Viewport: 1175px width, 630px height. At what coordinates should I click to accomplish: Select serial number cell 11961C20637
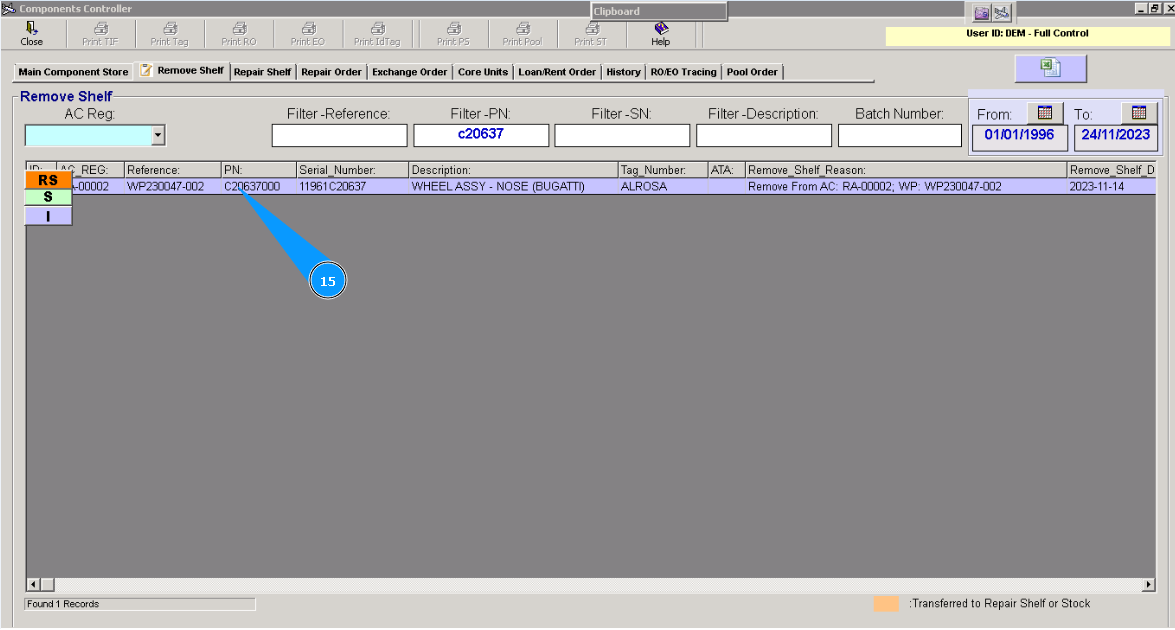pos(352,187)
